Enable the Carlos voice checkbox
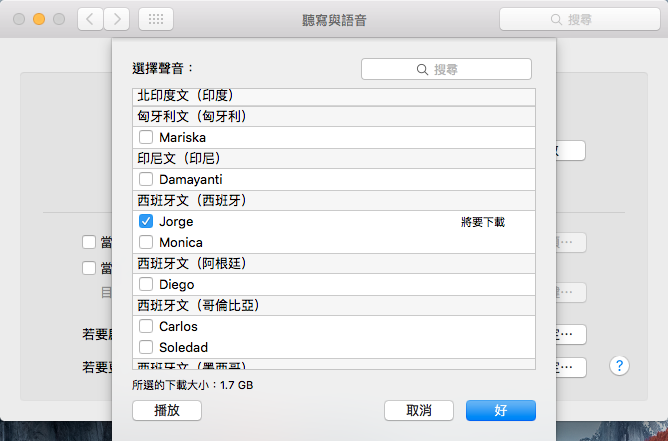The height and width of the screenshot is (441, 668). point(146,326)
